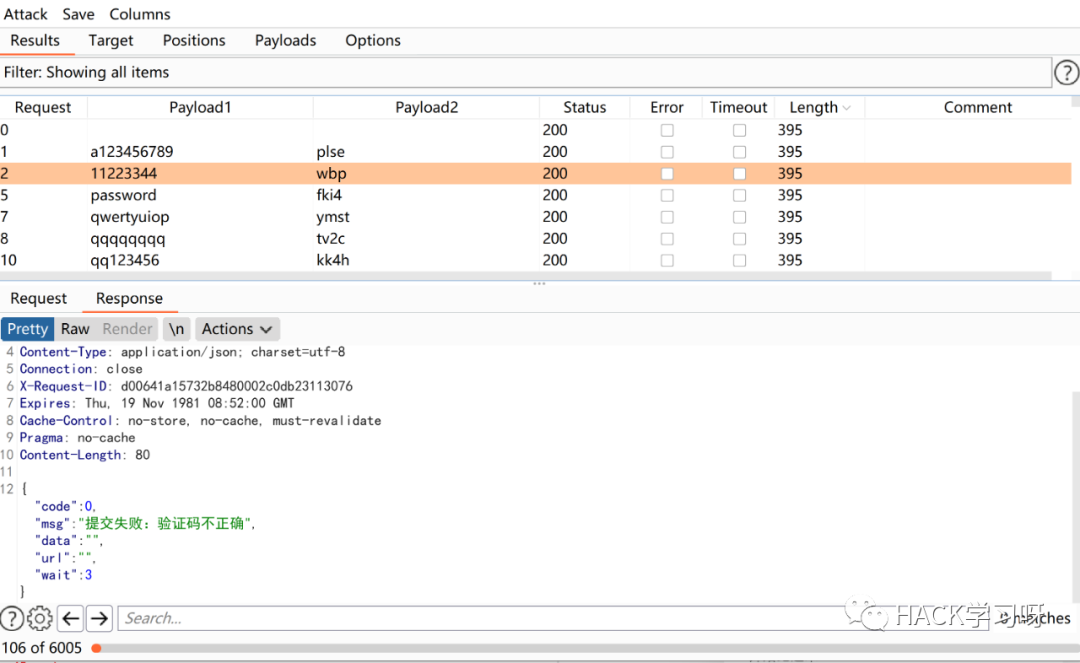
Task: Switch to the Payloads tab
Action: pos(285,41)
